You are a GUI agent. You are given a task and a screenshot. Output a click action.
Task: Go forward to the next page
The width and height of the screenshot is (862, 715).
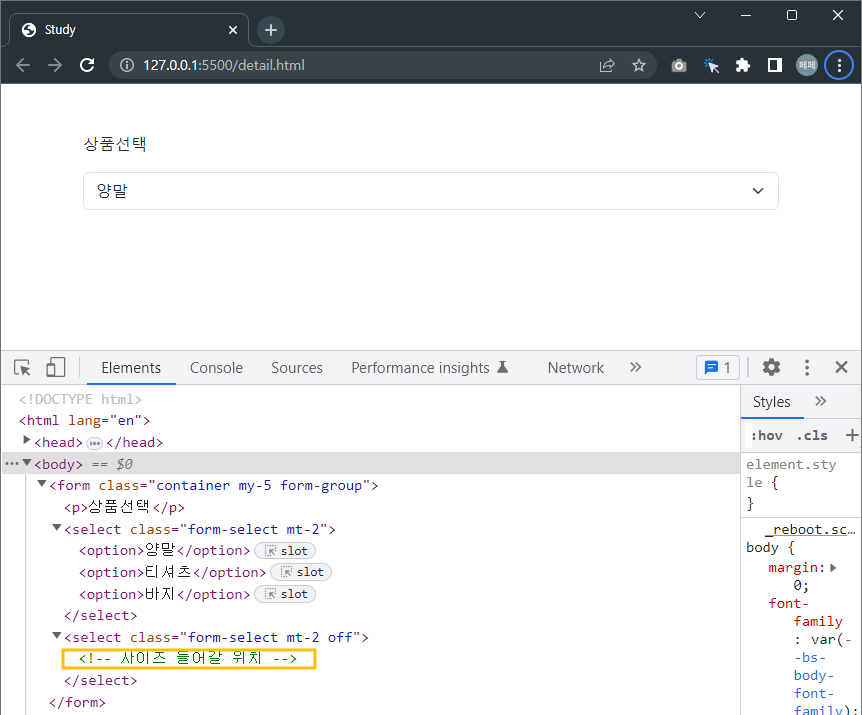[55, 65]
